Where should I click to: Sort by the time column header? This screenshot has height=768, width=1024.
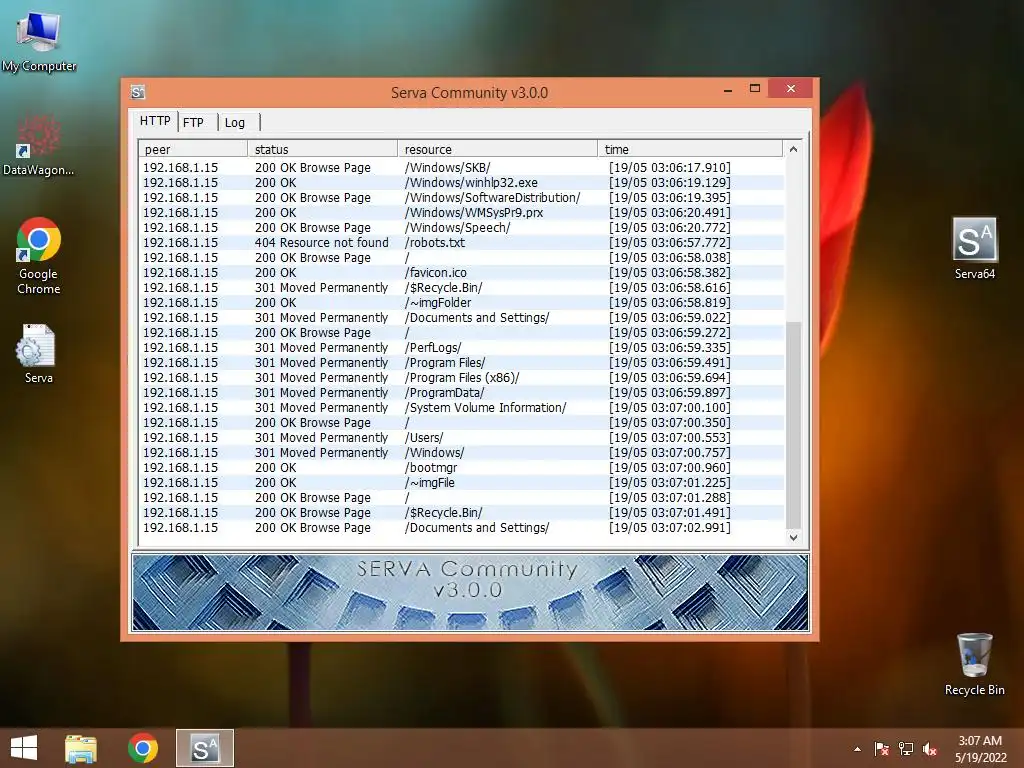690,149
